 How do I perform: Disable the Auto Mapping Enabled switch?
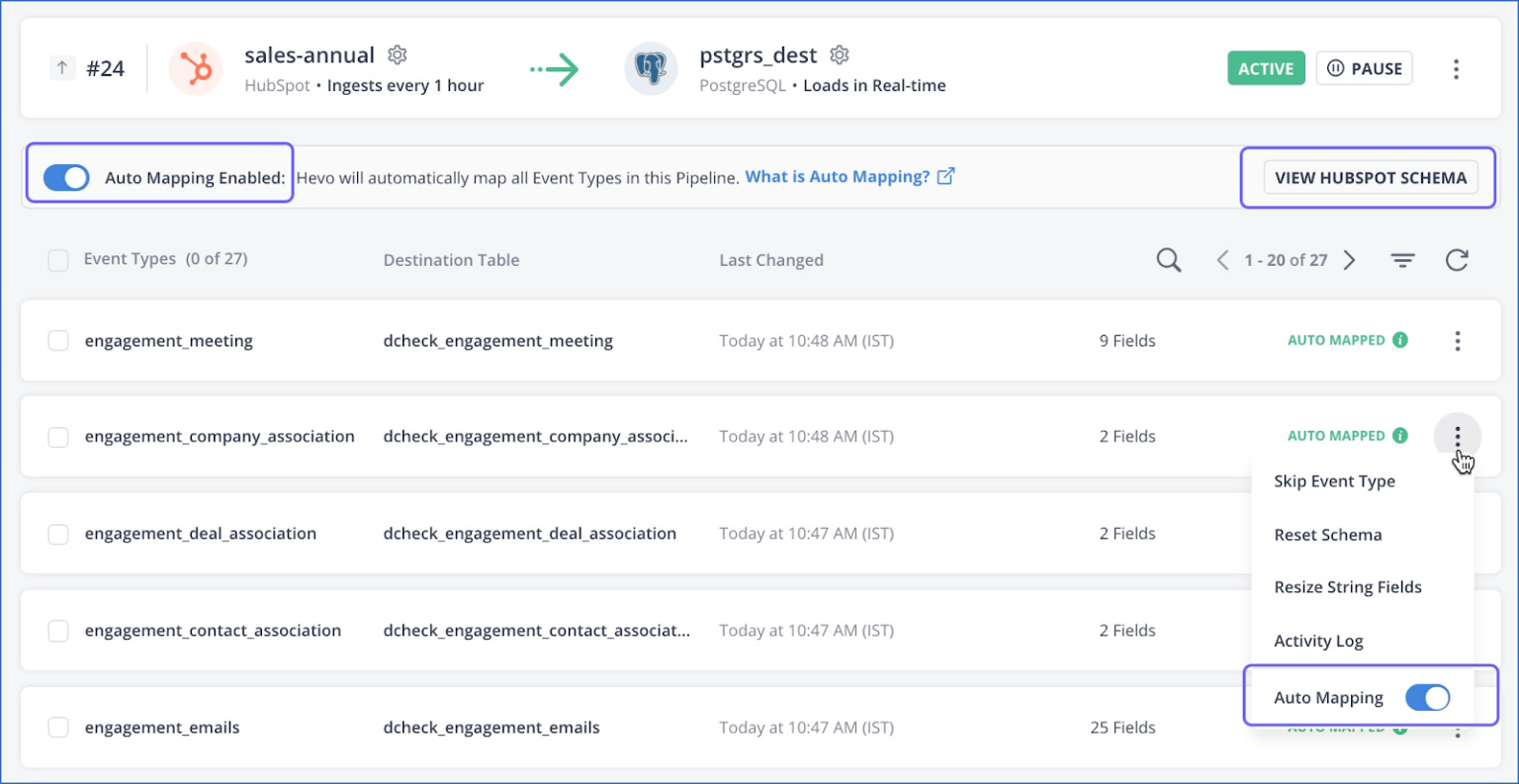(65, 177)
